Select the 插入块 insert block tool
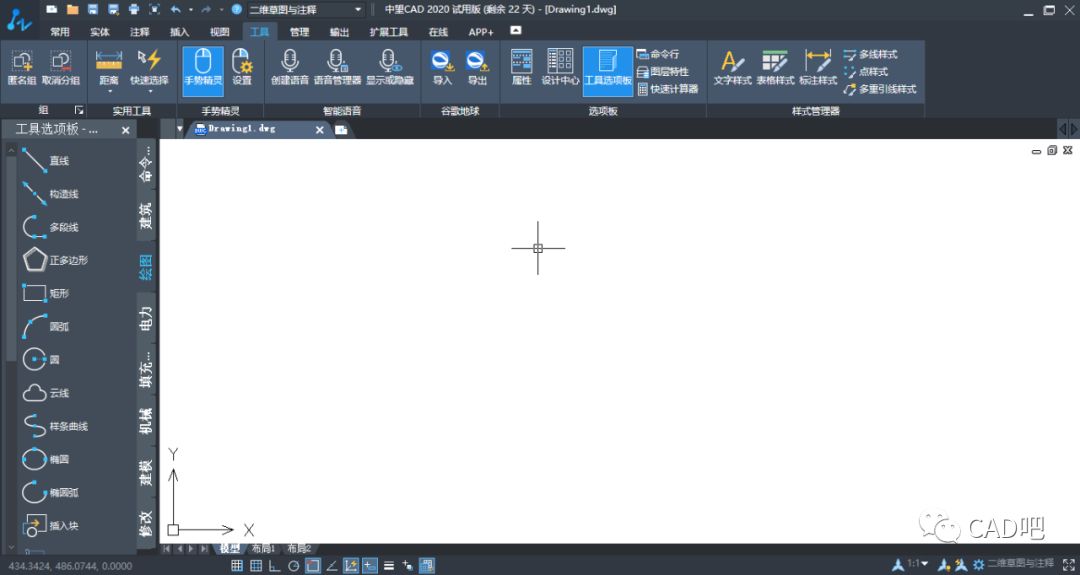 [x=50, y=525]
